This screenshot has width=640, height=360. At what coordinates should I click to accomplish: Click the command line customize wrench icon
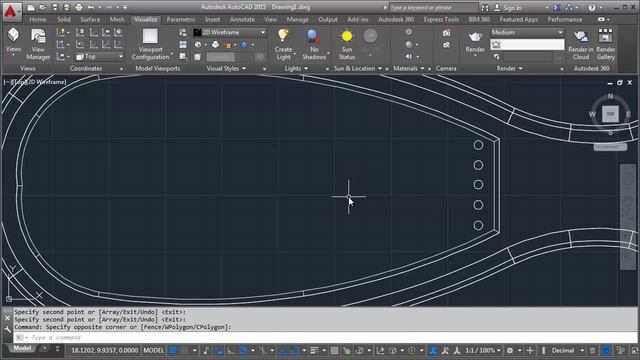tap(7, 329)
